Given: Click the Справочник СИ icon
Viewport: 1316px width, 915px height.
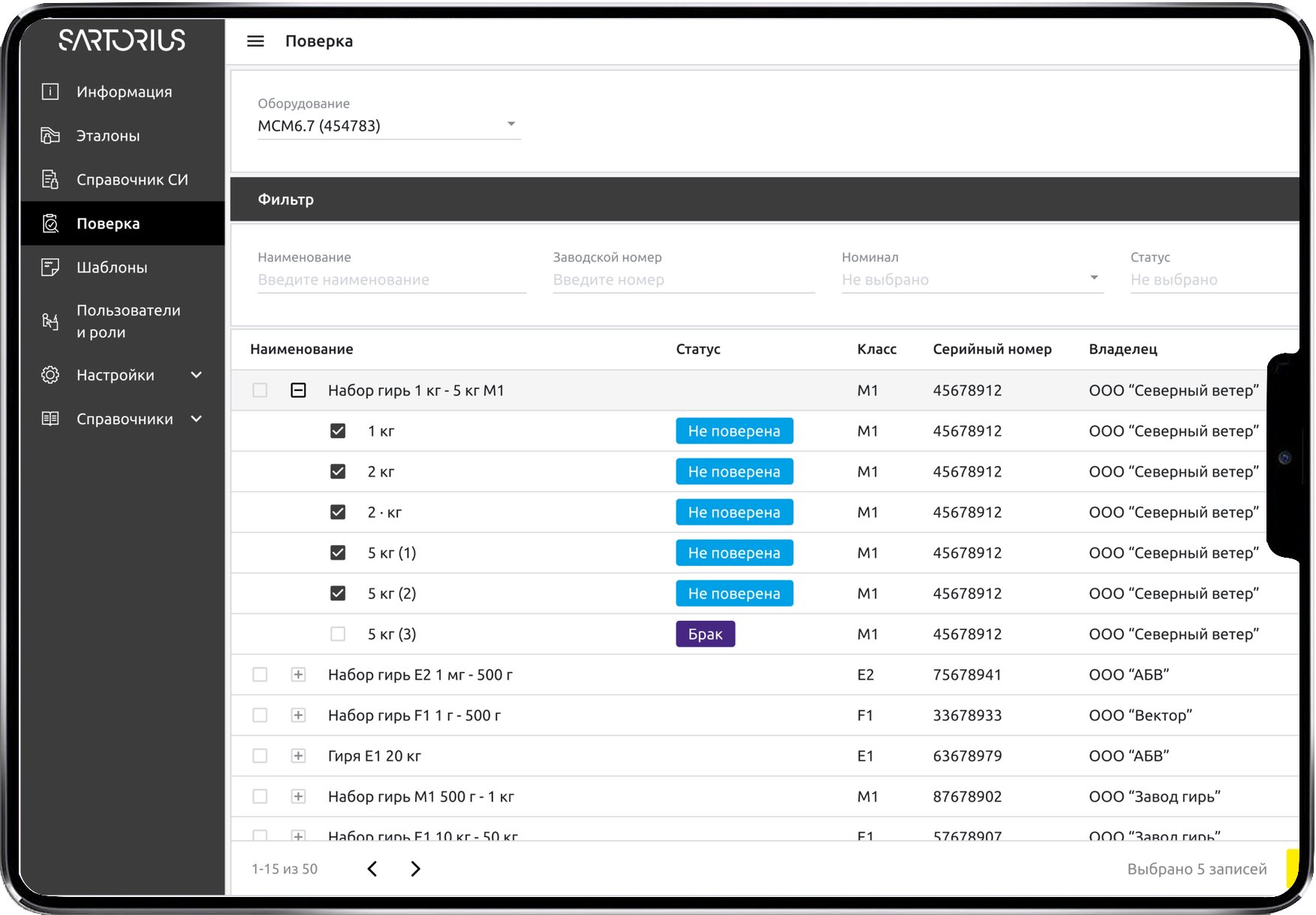Looking at the screenshot, I should point(50,179).
